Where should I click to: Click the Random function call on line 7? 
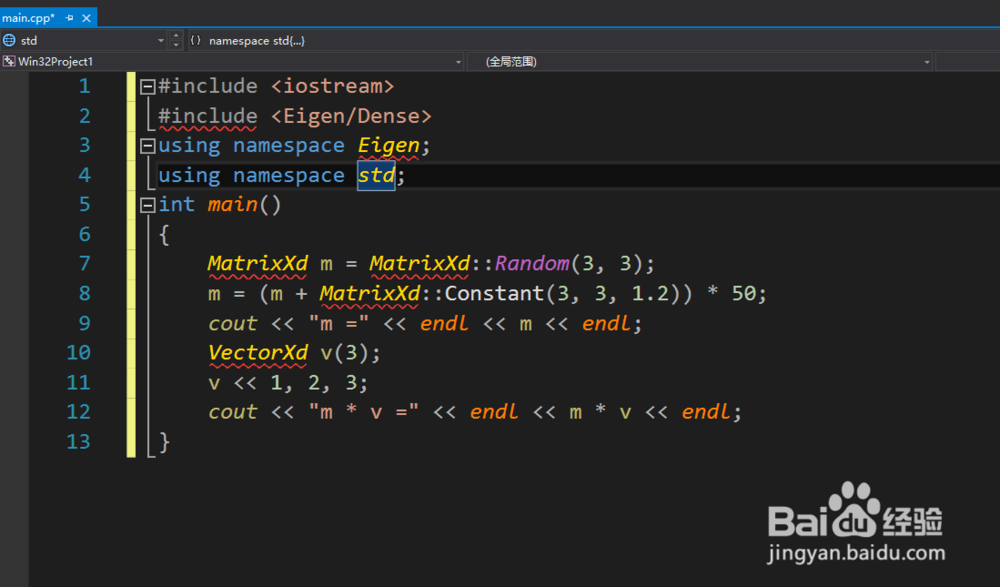pyautogui.click(x=531, y=264)
